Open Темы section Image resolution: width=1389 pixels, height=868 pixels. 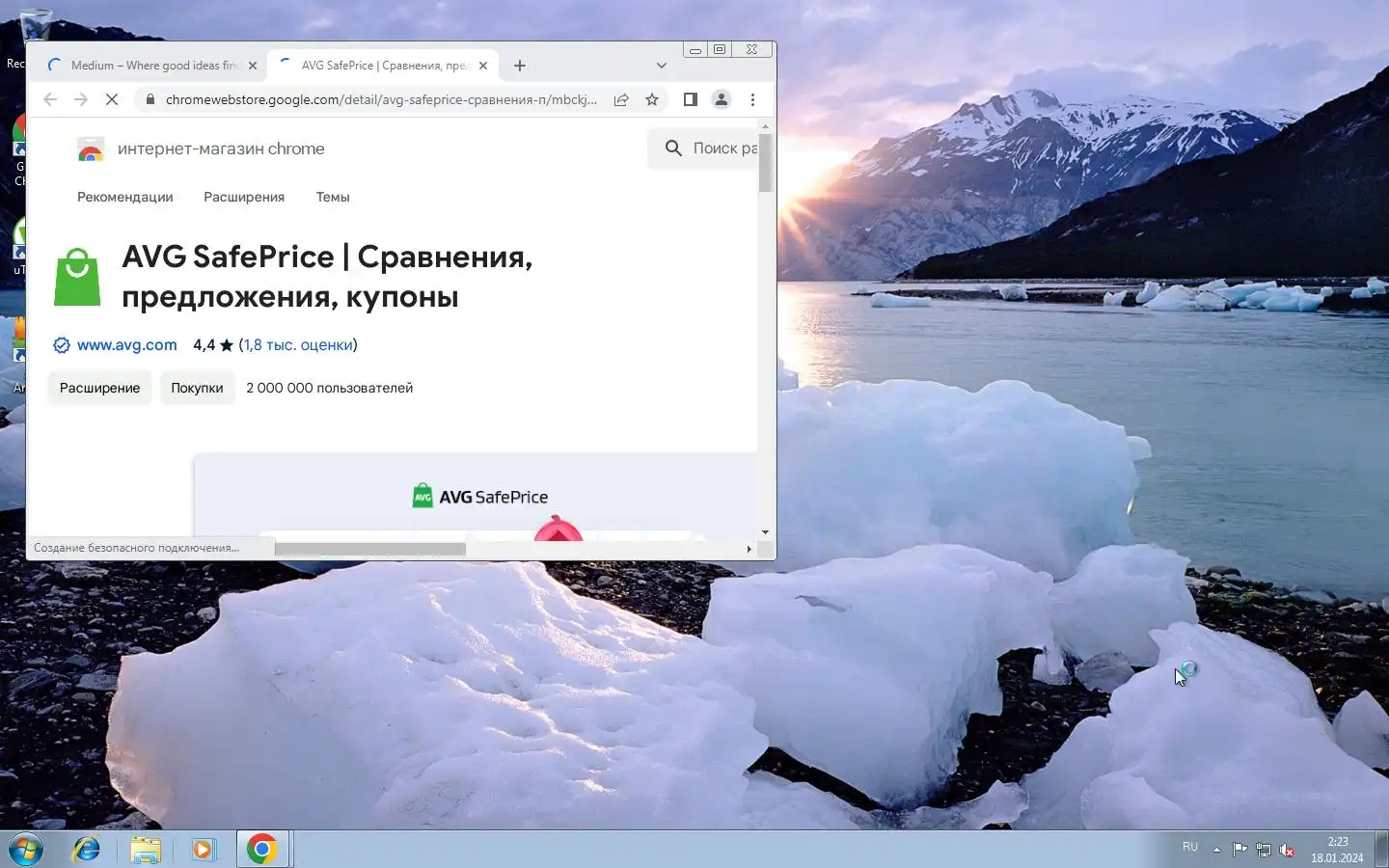[x=333, y=197]
